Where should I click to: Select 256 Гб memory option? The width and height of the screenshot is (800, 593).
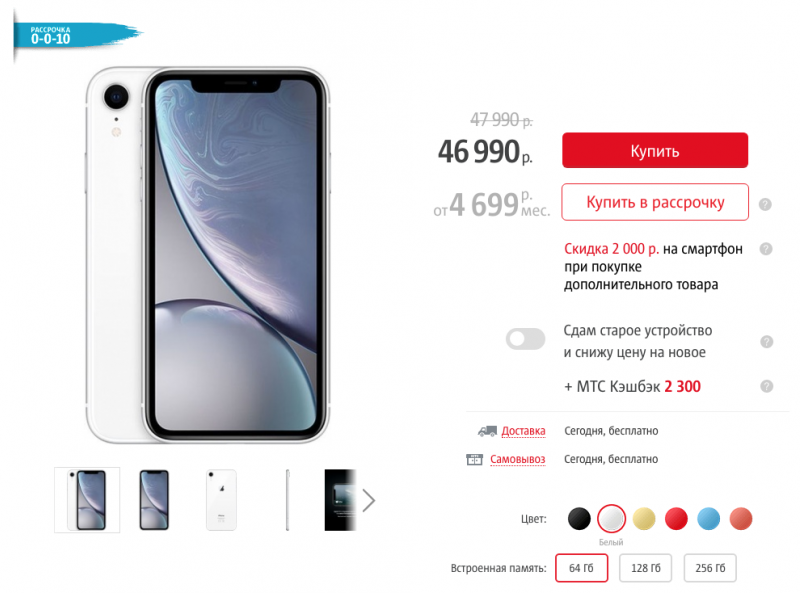point(710,567)
